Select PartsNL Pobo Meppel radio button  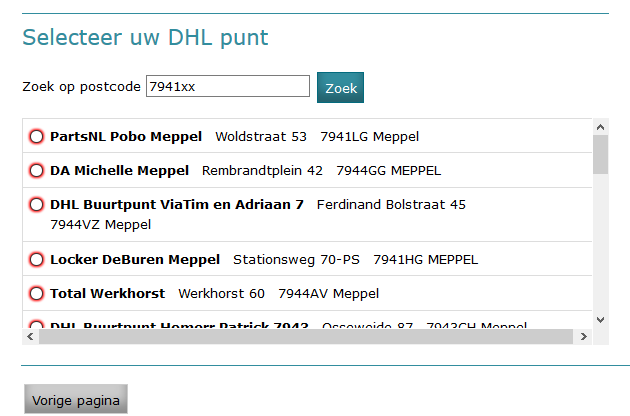pyautogui.click(x=36, y=137)
